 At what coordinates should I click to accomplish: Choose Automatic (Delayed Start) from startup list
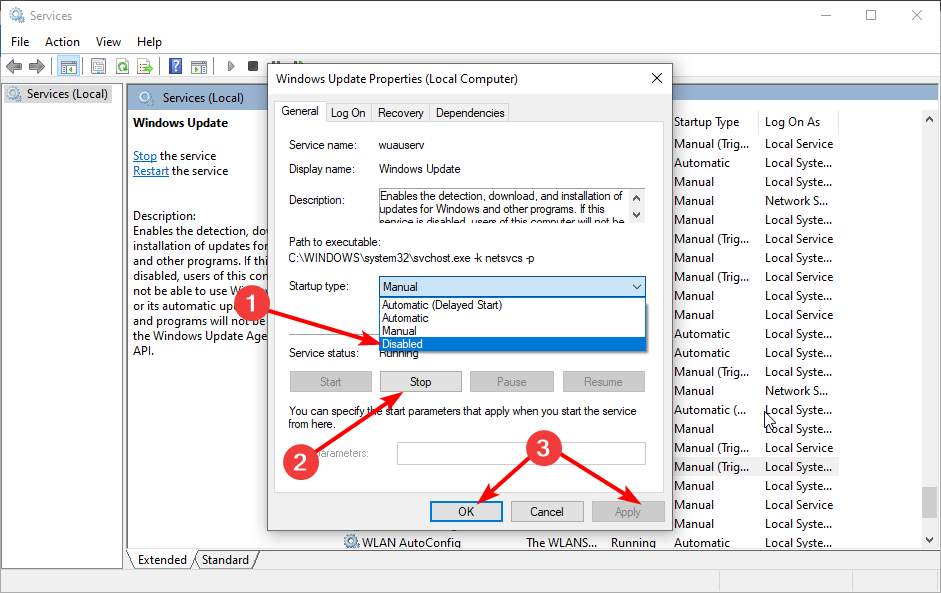coord(442,305)
